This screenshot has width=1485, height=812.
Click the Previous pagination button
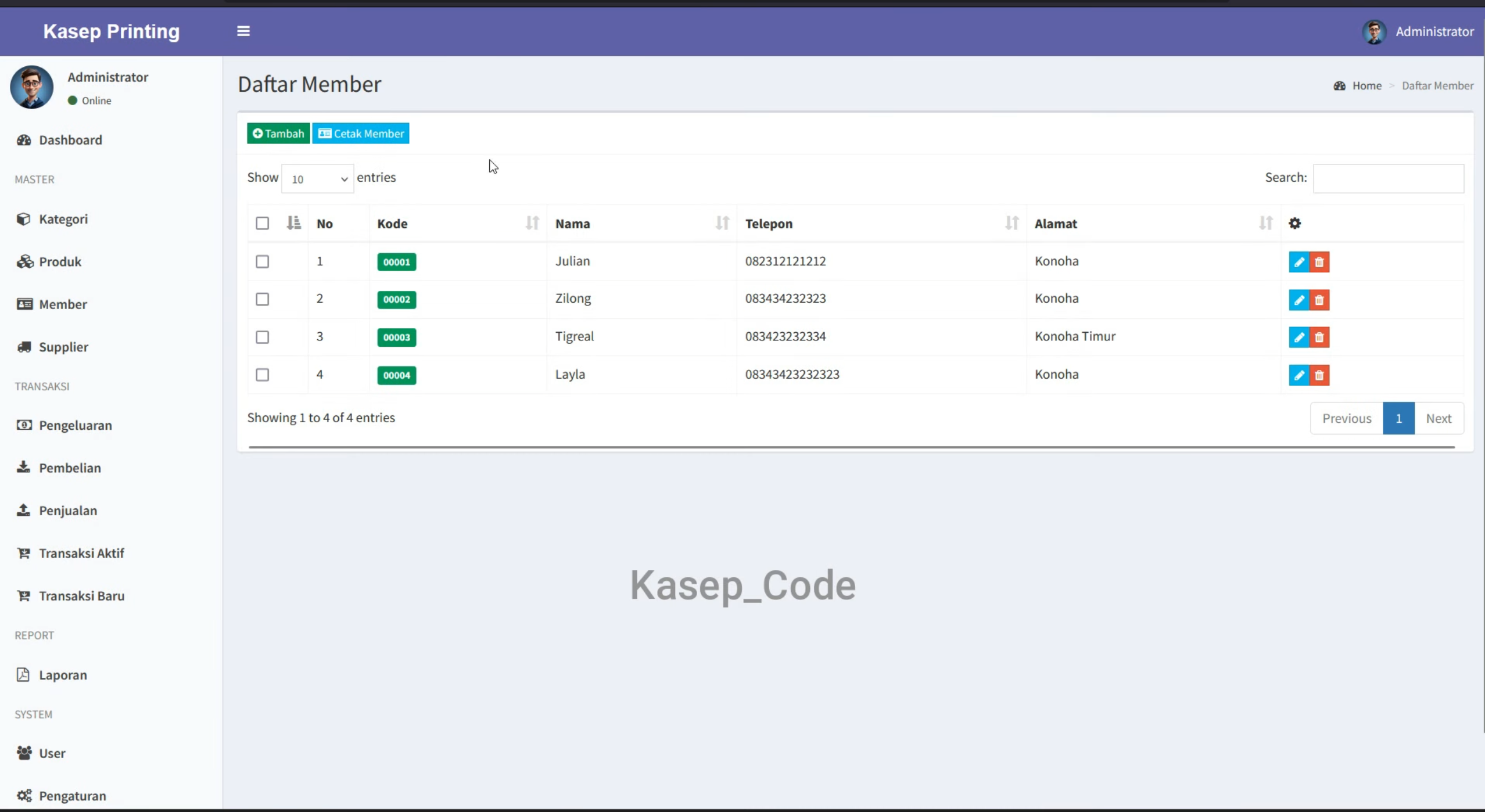[x=1347, y=419]
